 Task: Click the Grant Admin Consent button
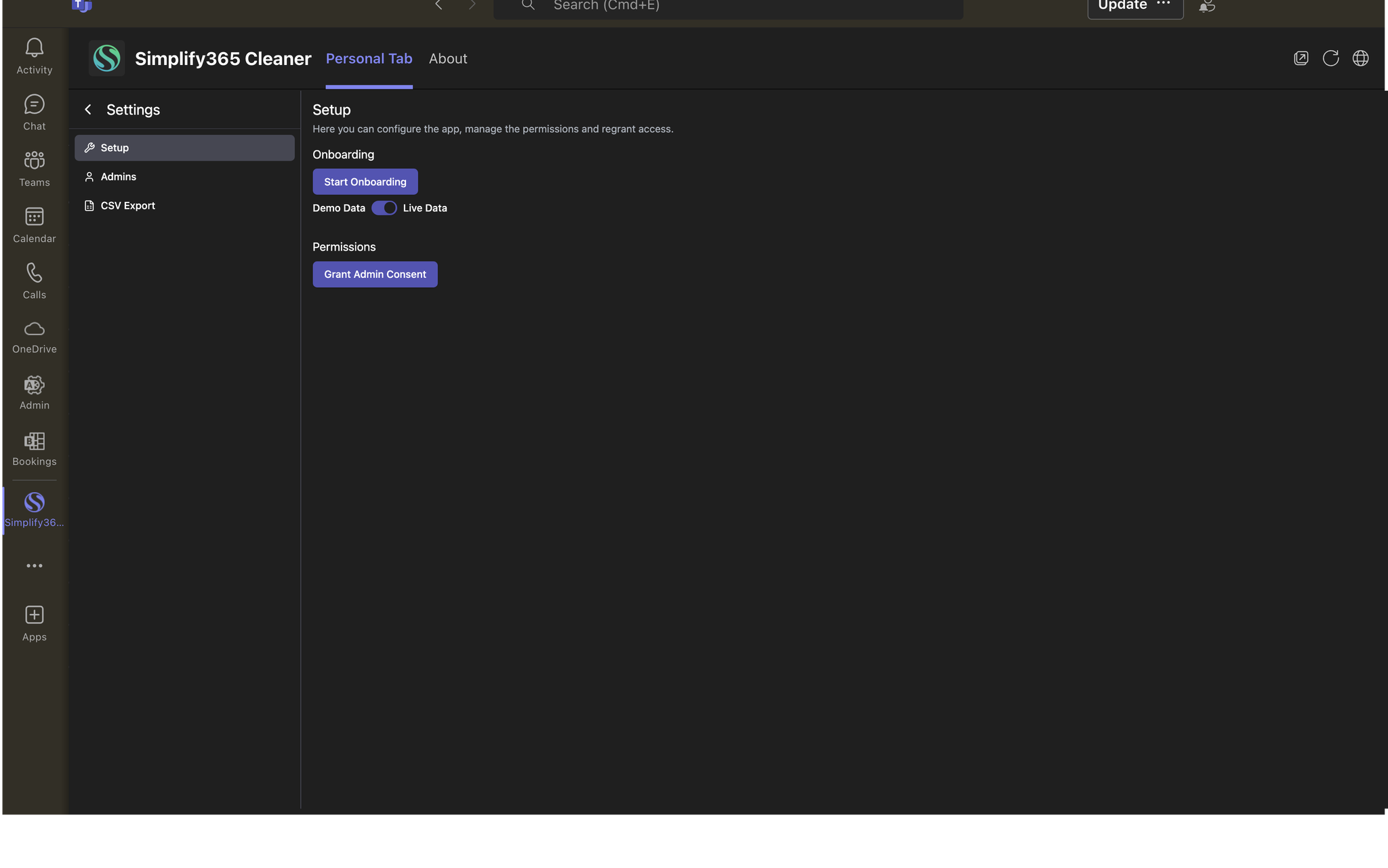[x=375, y=274]
